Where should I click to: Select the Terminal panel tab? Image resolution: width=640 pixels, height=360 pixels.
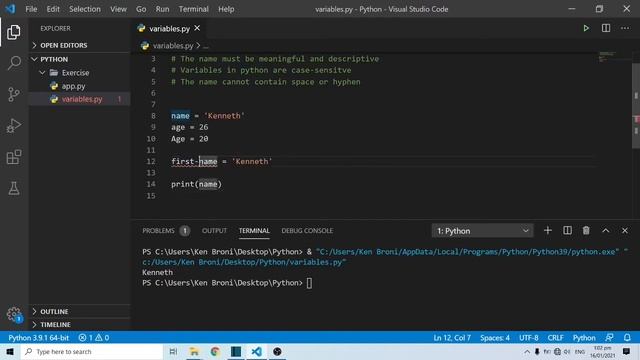click(x=254, y=231)
